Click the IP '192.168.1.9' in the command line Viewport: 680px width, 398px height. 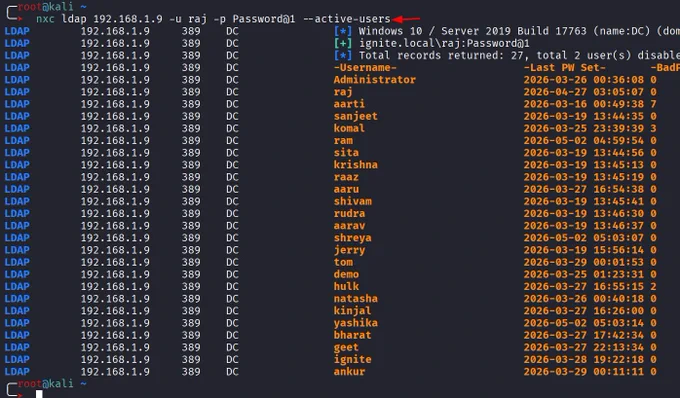pos(128,19)
